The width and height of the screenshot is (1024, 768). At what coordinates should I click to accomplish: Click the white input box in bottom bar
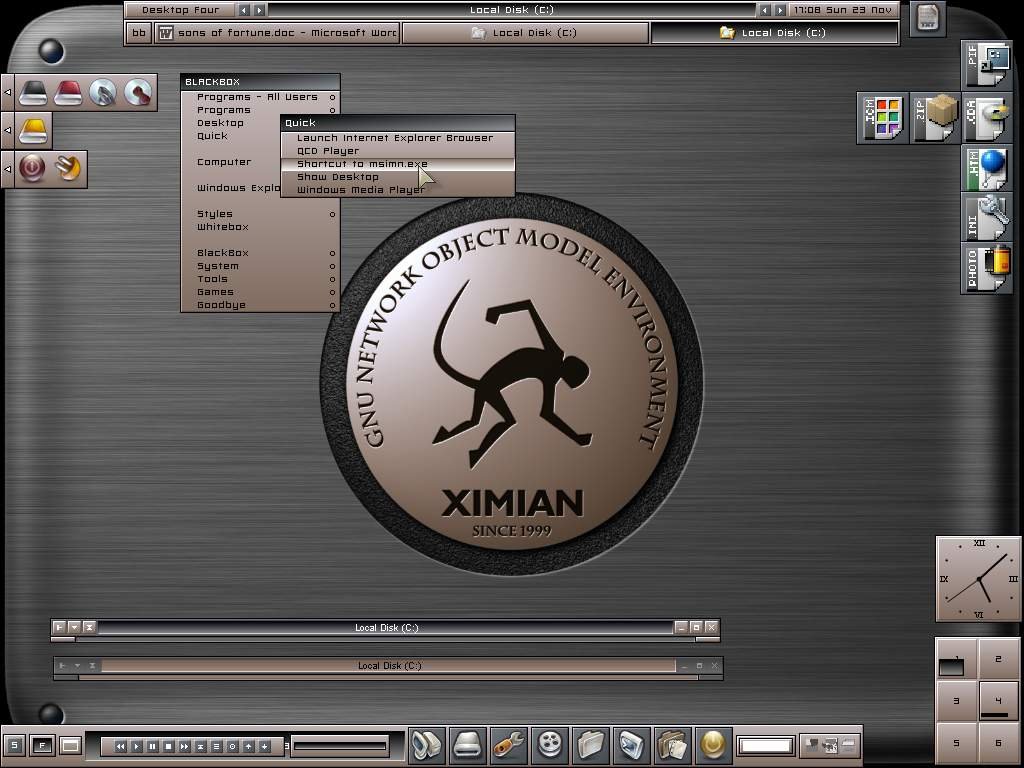766,745
